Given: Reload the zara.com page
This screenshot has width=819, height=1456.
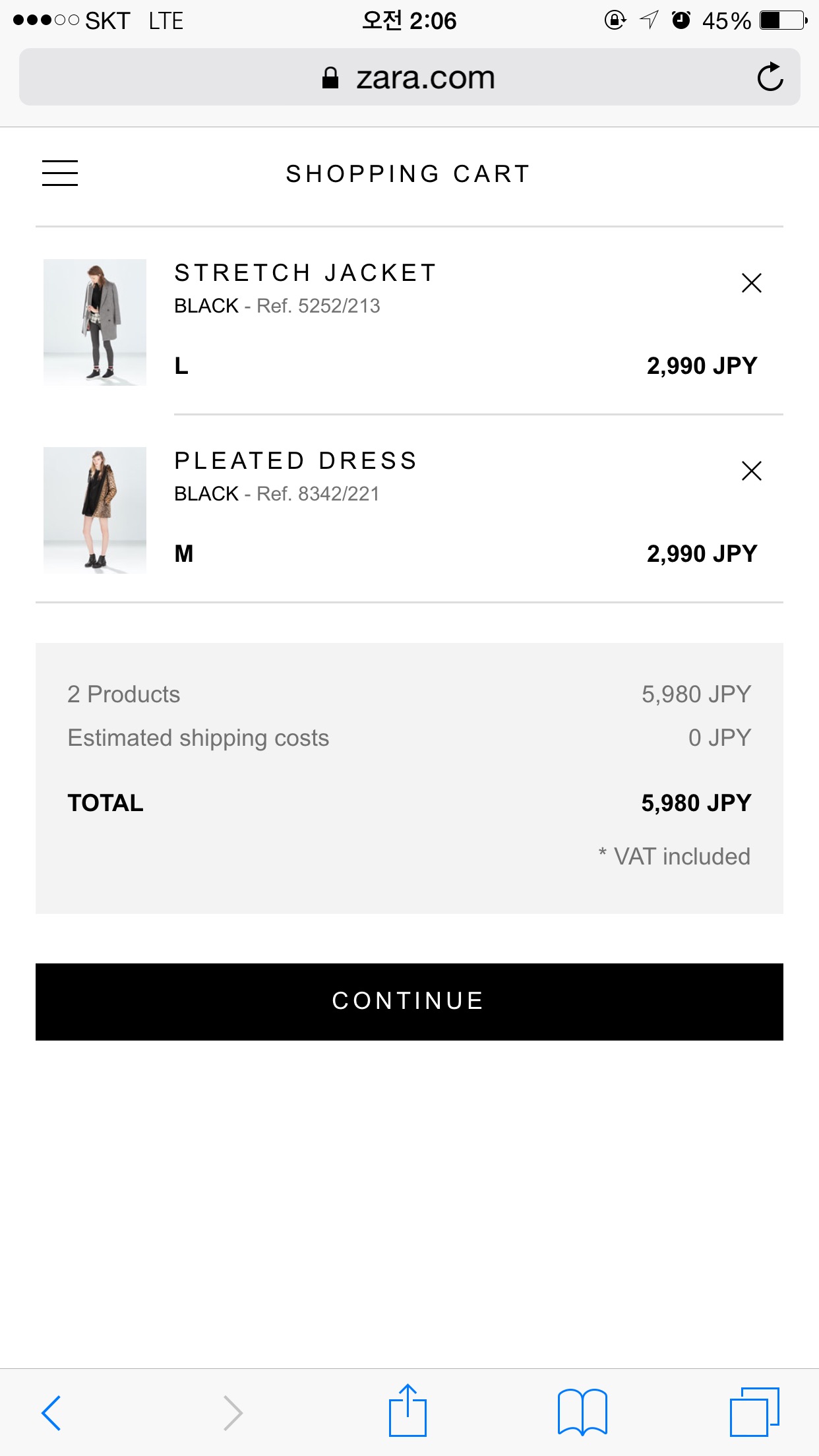Looking at the screenshot, I should pos(770,77).
